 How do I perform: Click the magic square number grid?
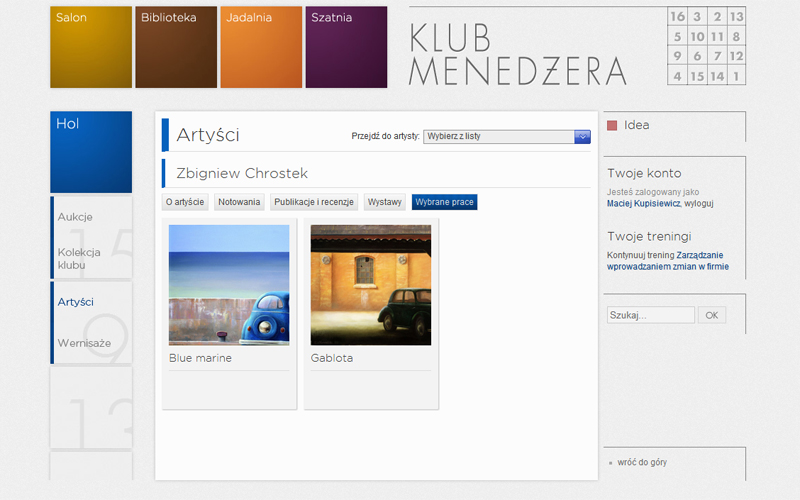(707, 46)
